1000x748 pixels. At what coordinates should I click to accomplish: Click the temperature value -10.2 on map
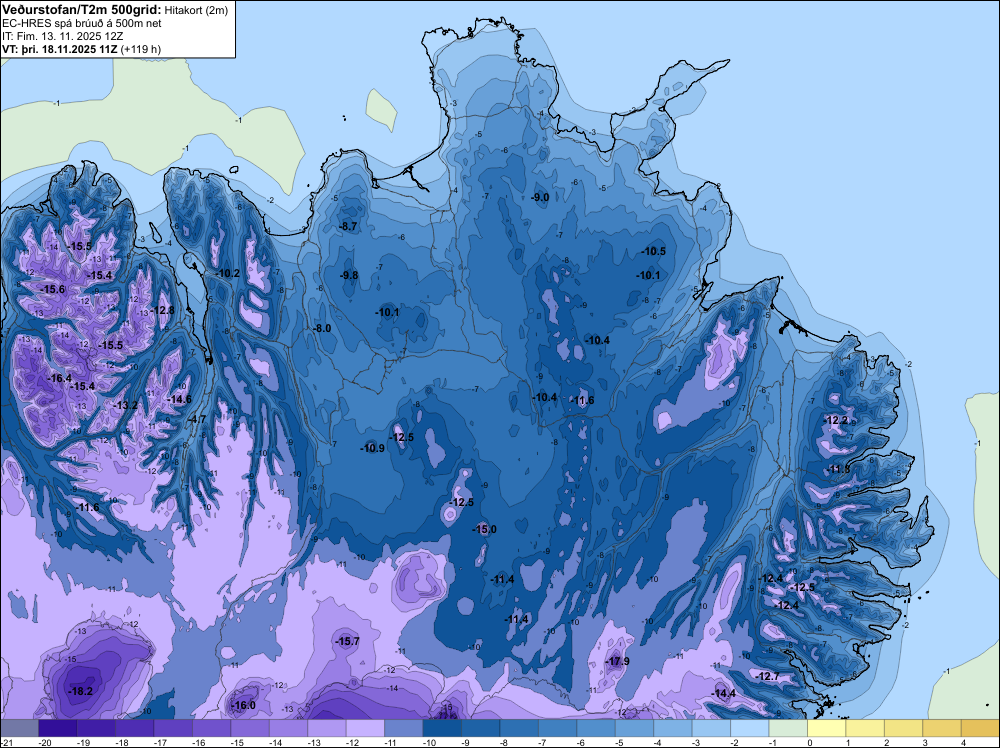pos(227,273)
